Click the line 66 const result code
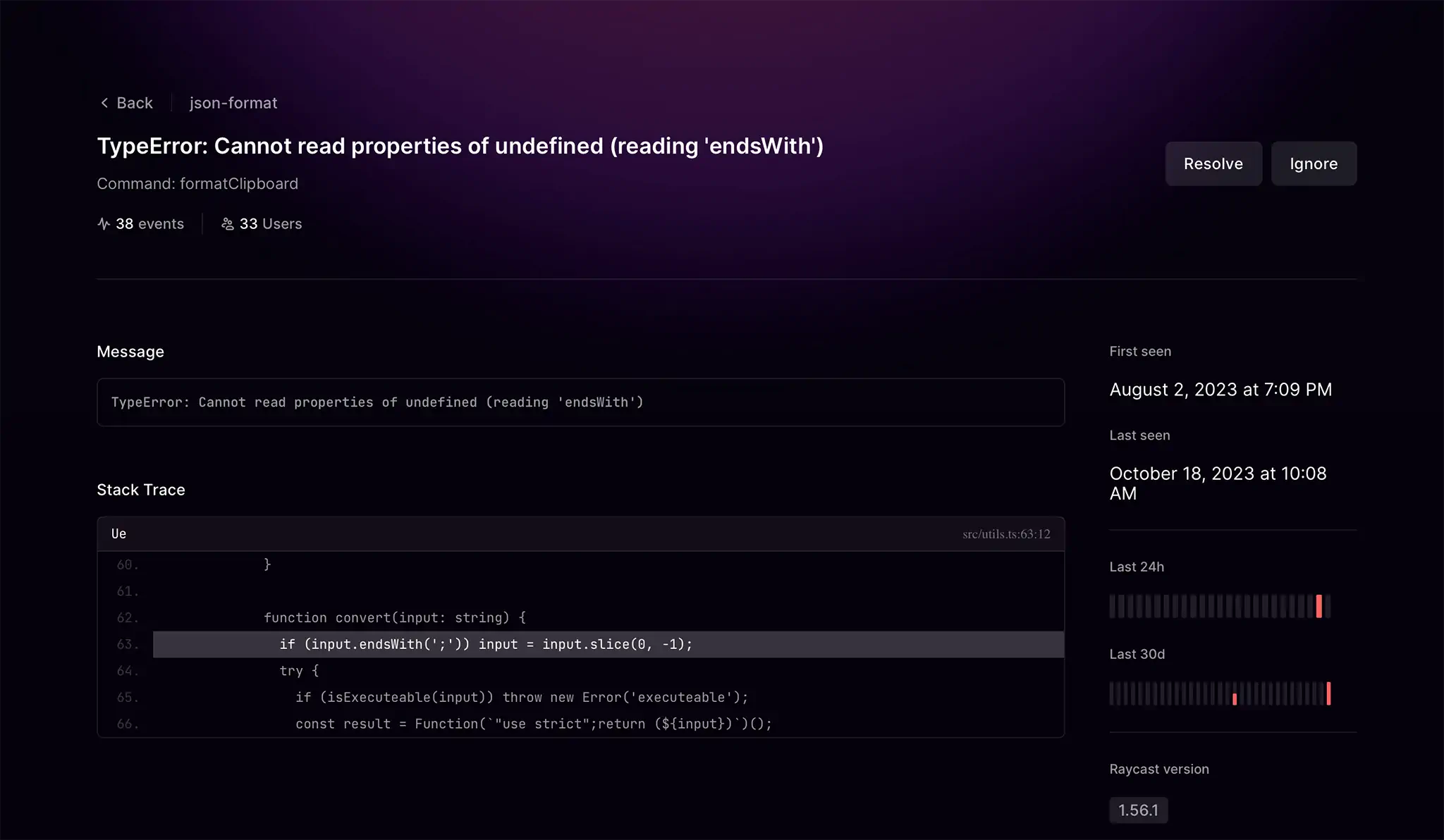This screenshot has width=1444, height=840. tap(534, 724)
